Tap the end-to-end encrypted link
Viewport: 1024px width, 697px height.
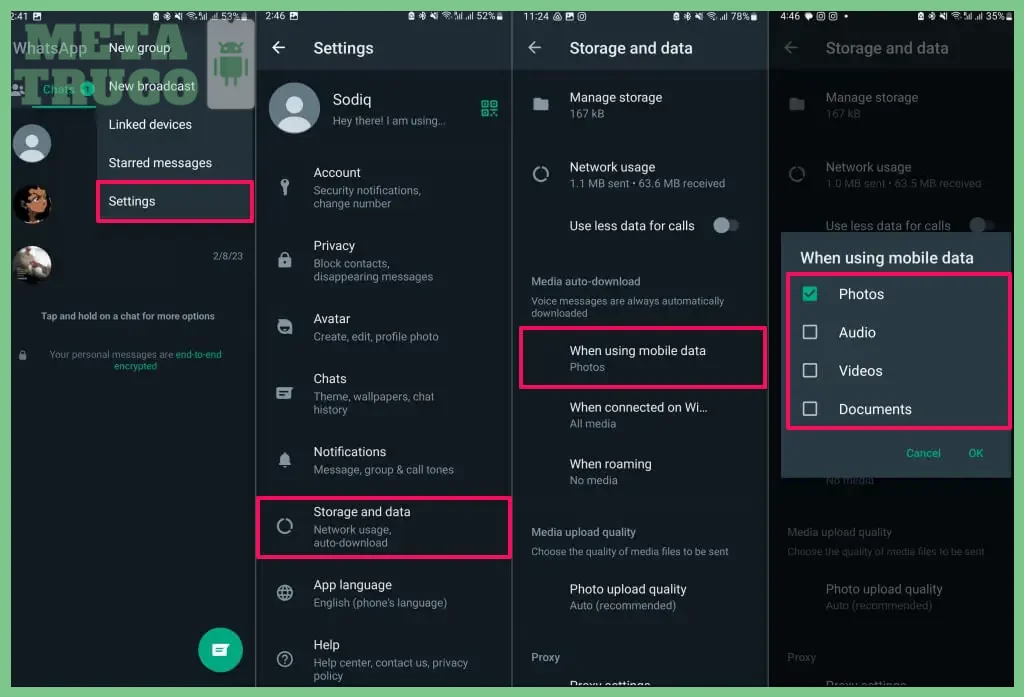(x=167, y=360)
